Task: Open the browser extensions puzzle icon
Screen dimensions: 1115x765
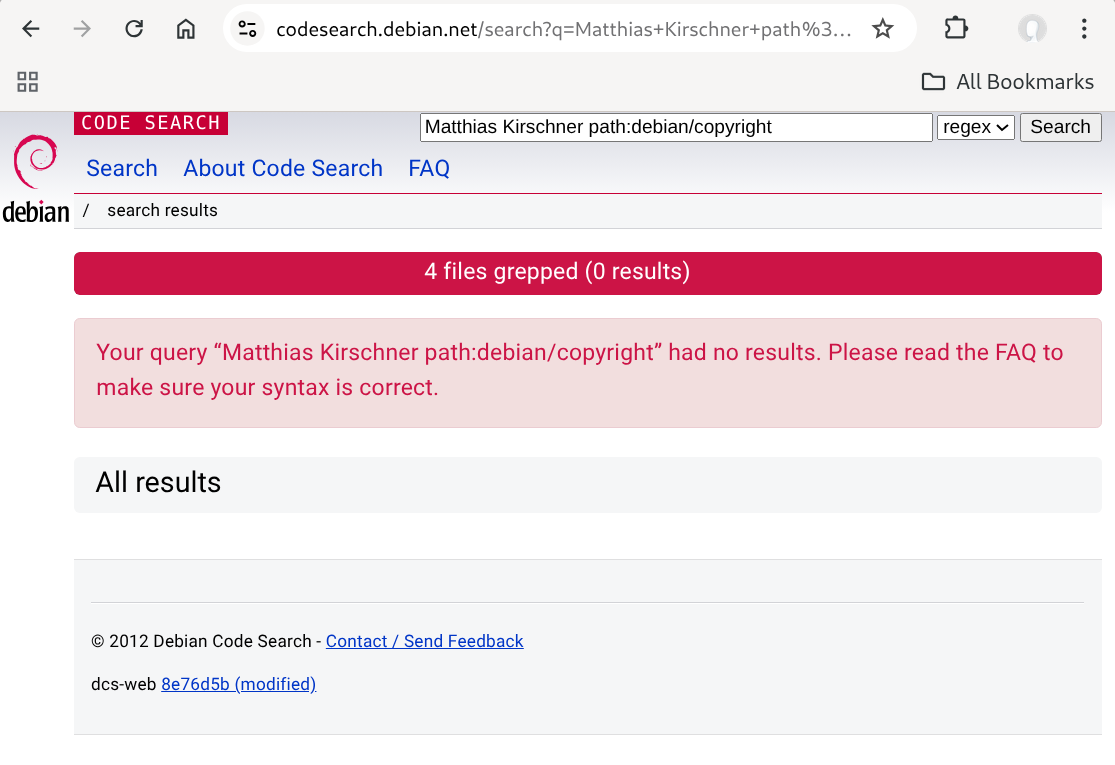Action: 955,29
